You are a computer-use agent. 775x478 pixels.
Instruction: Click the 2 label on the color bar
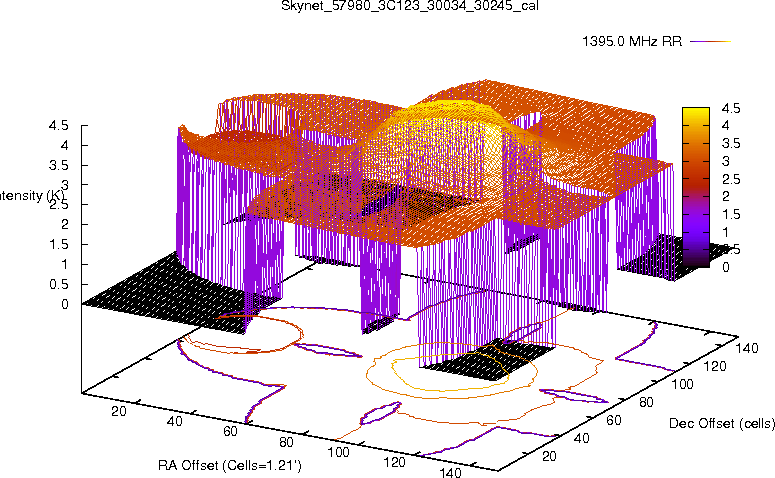click(725, 196)
